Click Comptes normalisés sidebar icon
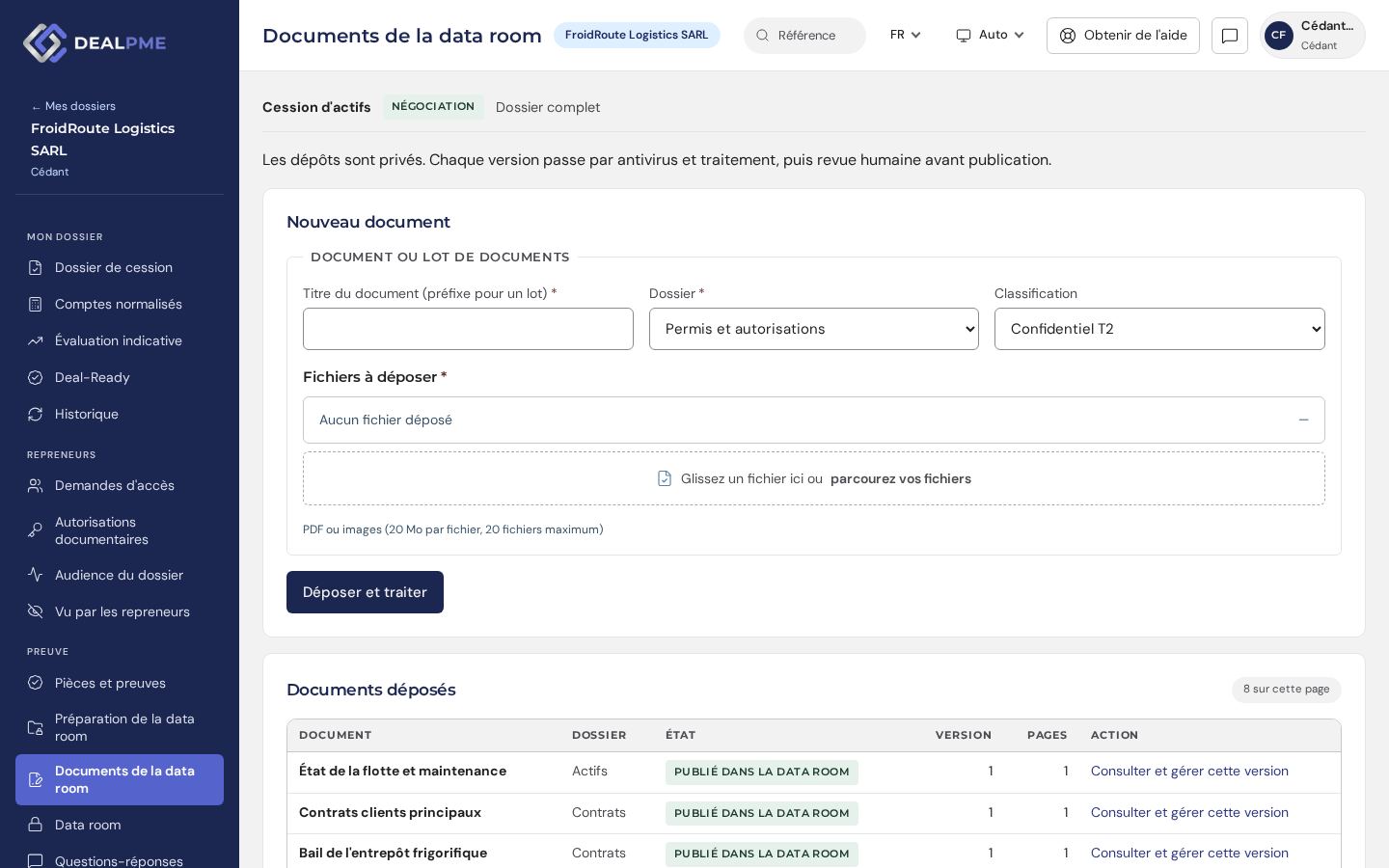 (x=36, y=304)
